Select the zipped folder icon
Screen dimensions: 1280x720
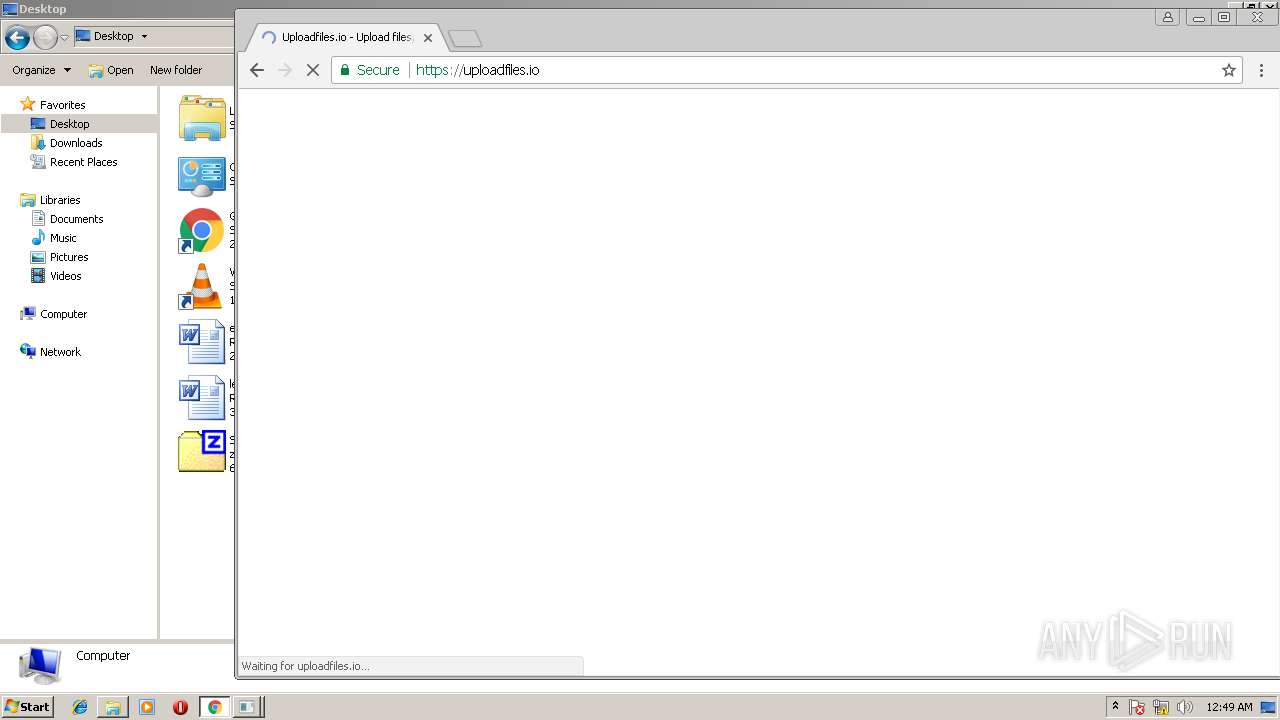[x=202, y=452]
